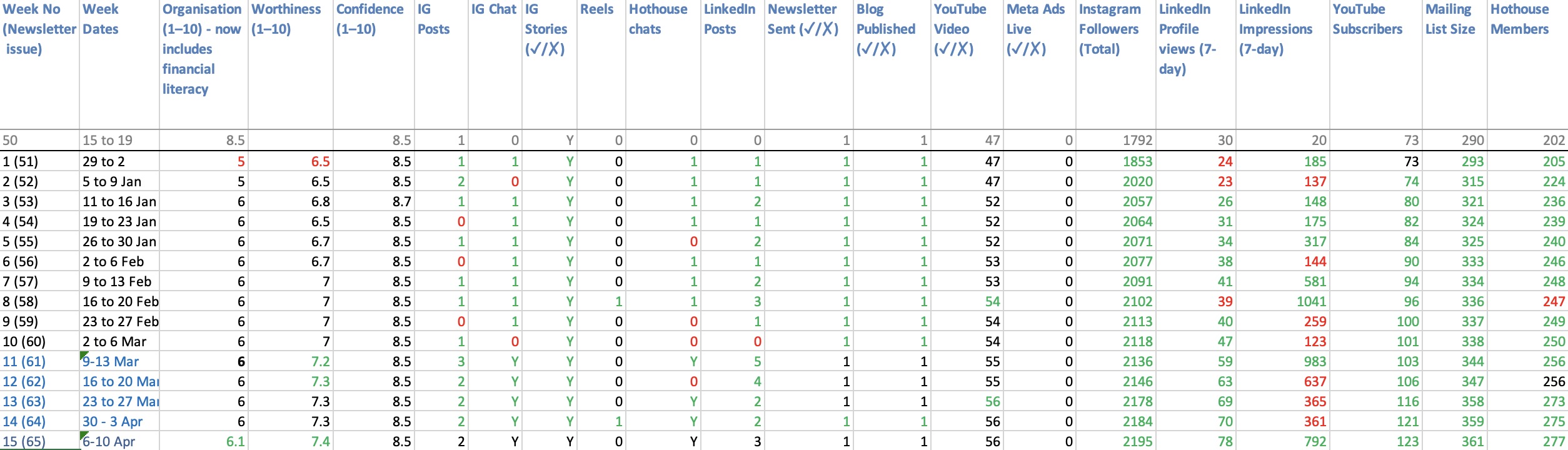
Task: Select the Worthiness value 7.4 in green
Action: [290, 441]
